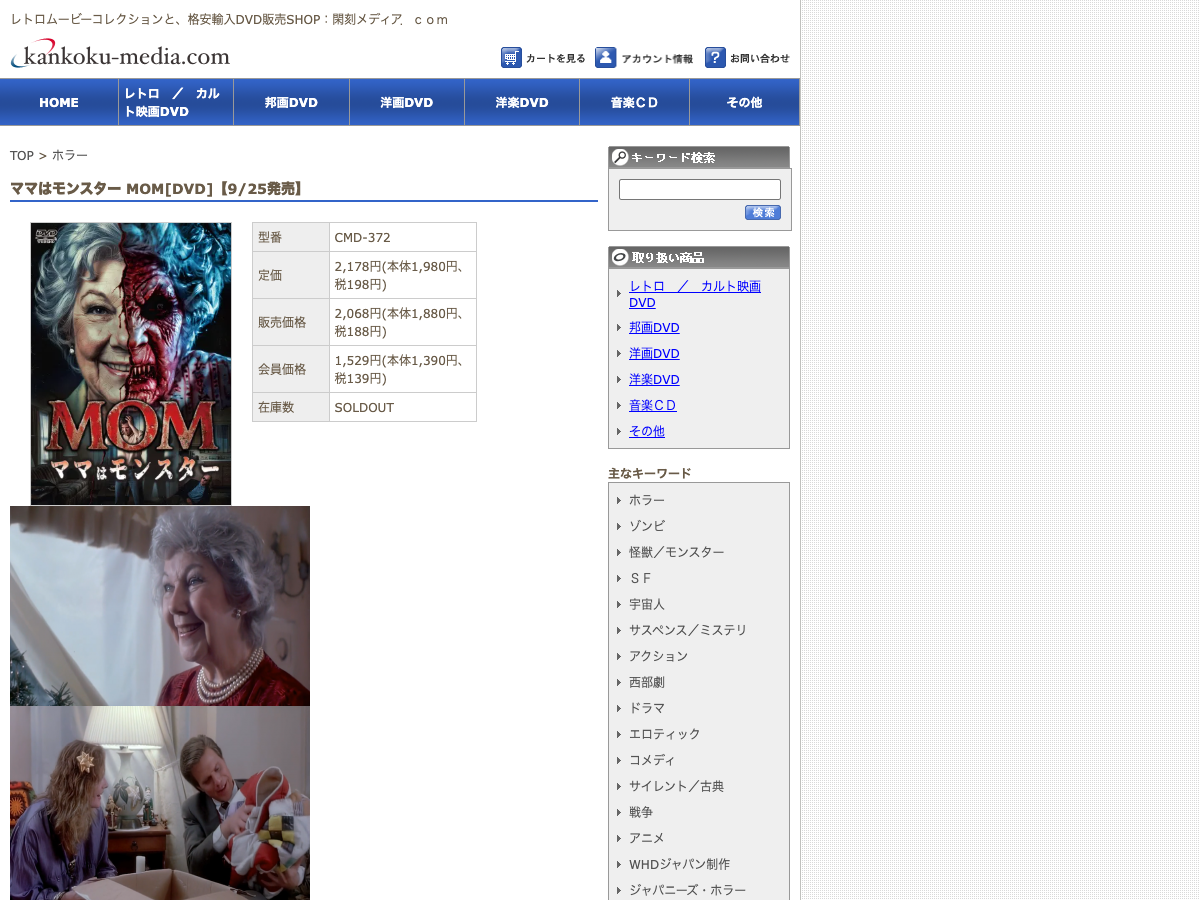1200x900 pixels.
Task: Click the smiling elderly woman still image
Action: (160, 606)
